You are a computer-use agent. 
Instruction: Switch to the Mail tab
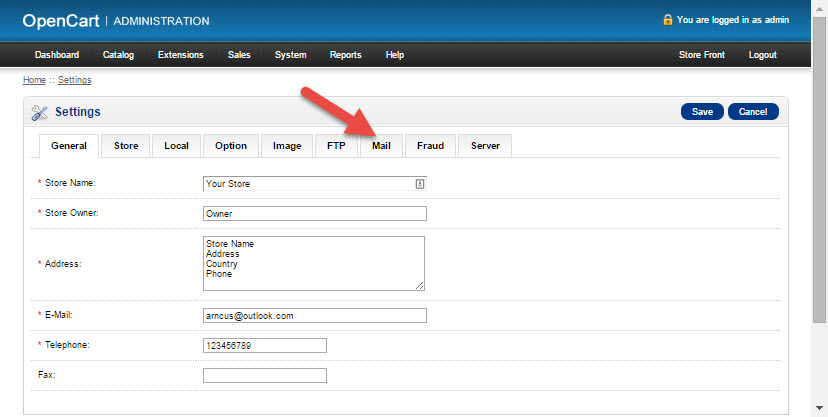pos(381,146)
